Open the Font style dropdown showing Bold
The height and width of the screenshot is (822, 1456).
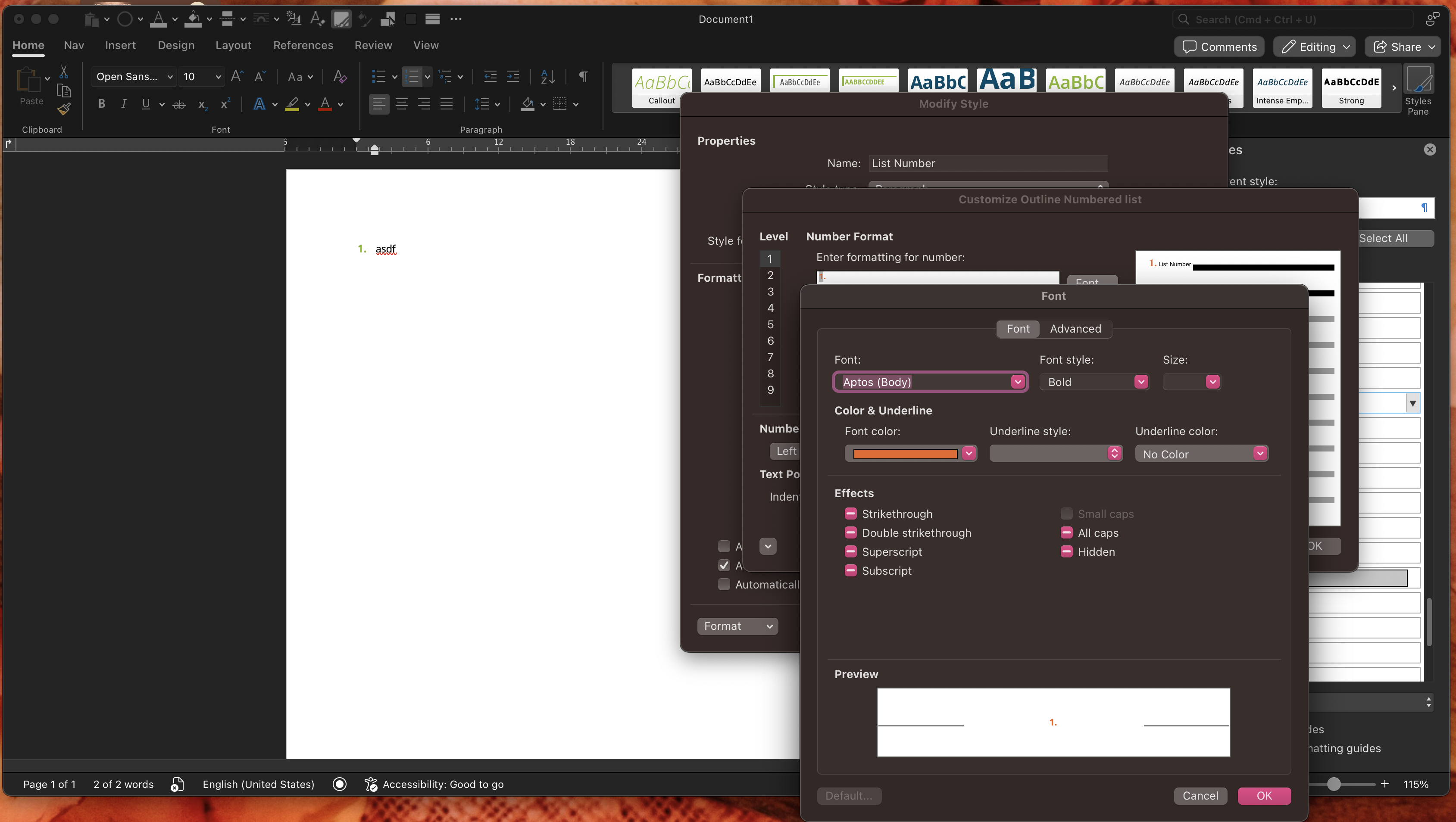pos(1141,382)
